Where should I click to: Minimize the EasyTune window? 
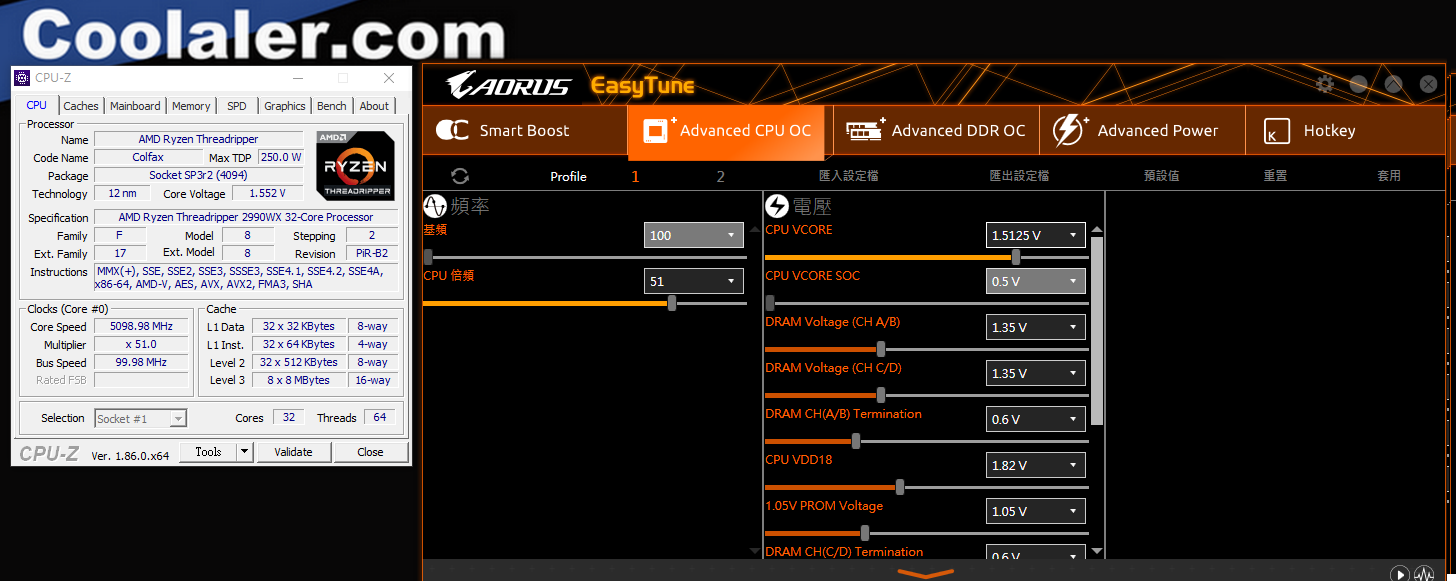pyautogui.click(x=1358, y=85)
